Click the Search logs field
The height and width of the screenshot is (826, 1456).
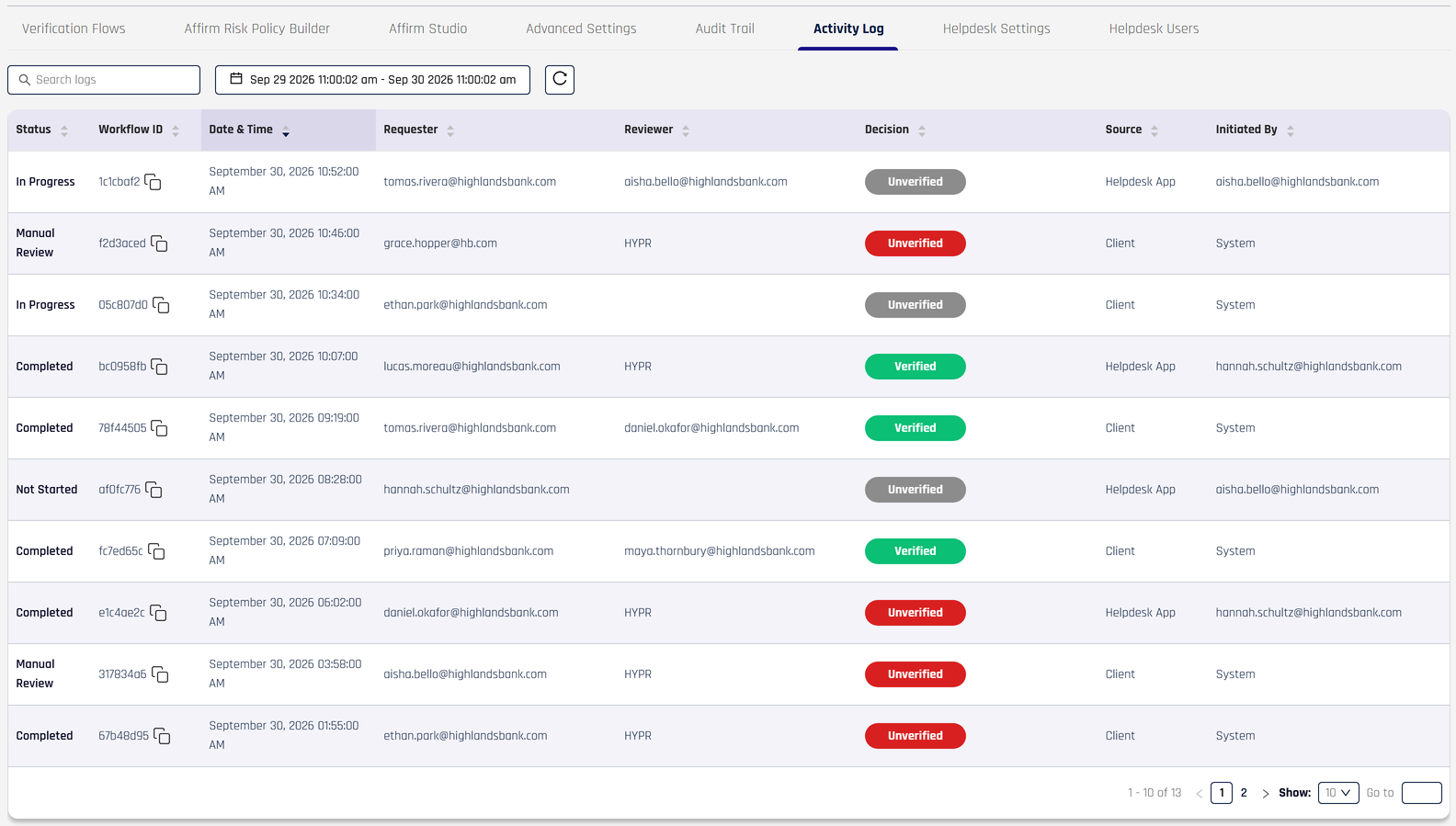(x=104, y=80)
